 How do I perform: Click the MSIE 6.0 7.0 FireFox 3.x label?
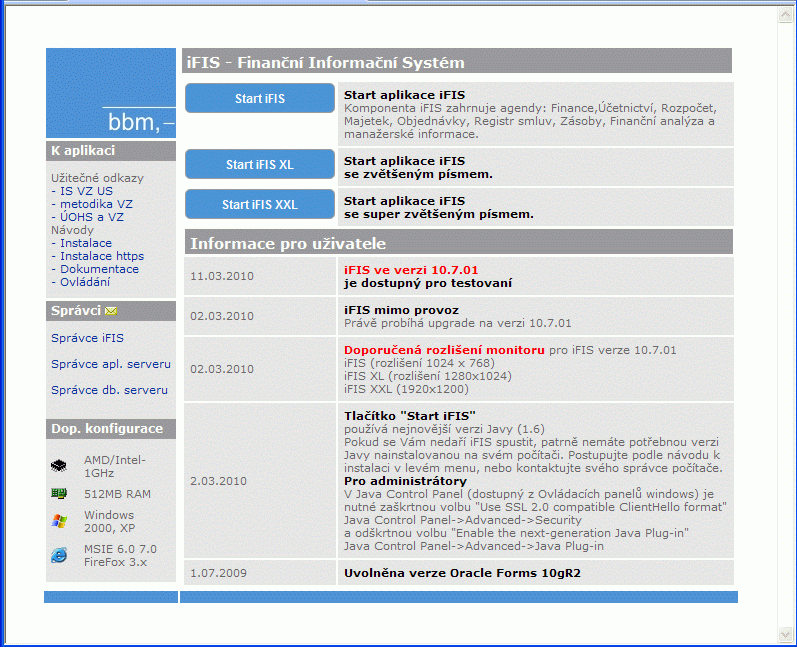click(120, 556)
